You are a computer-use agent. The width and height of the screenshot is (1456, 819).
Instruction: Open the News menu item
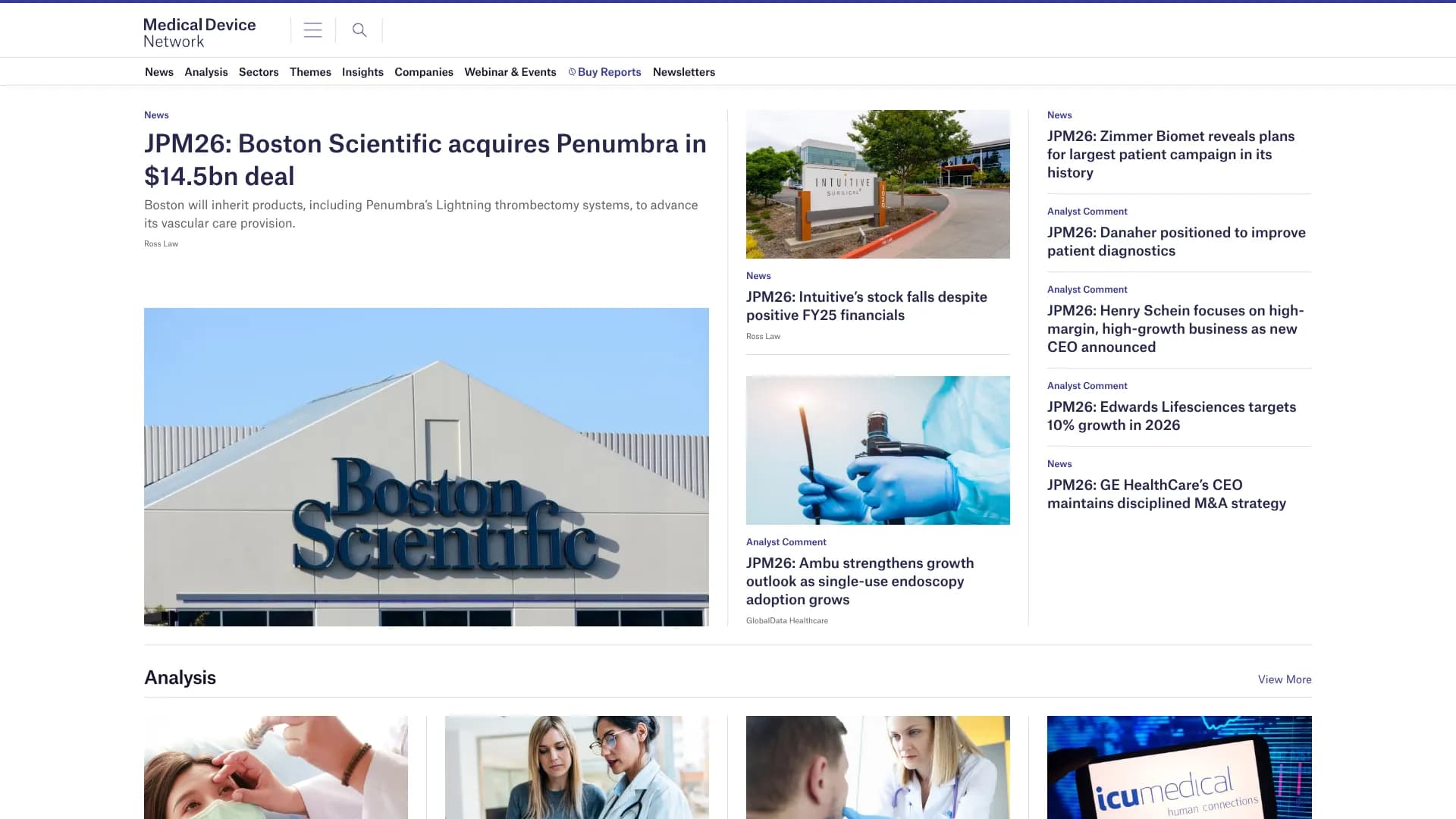coord(159,72)
